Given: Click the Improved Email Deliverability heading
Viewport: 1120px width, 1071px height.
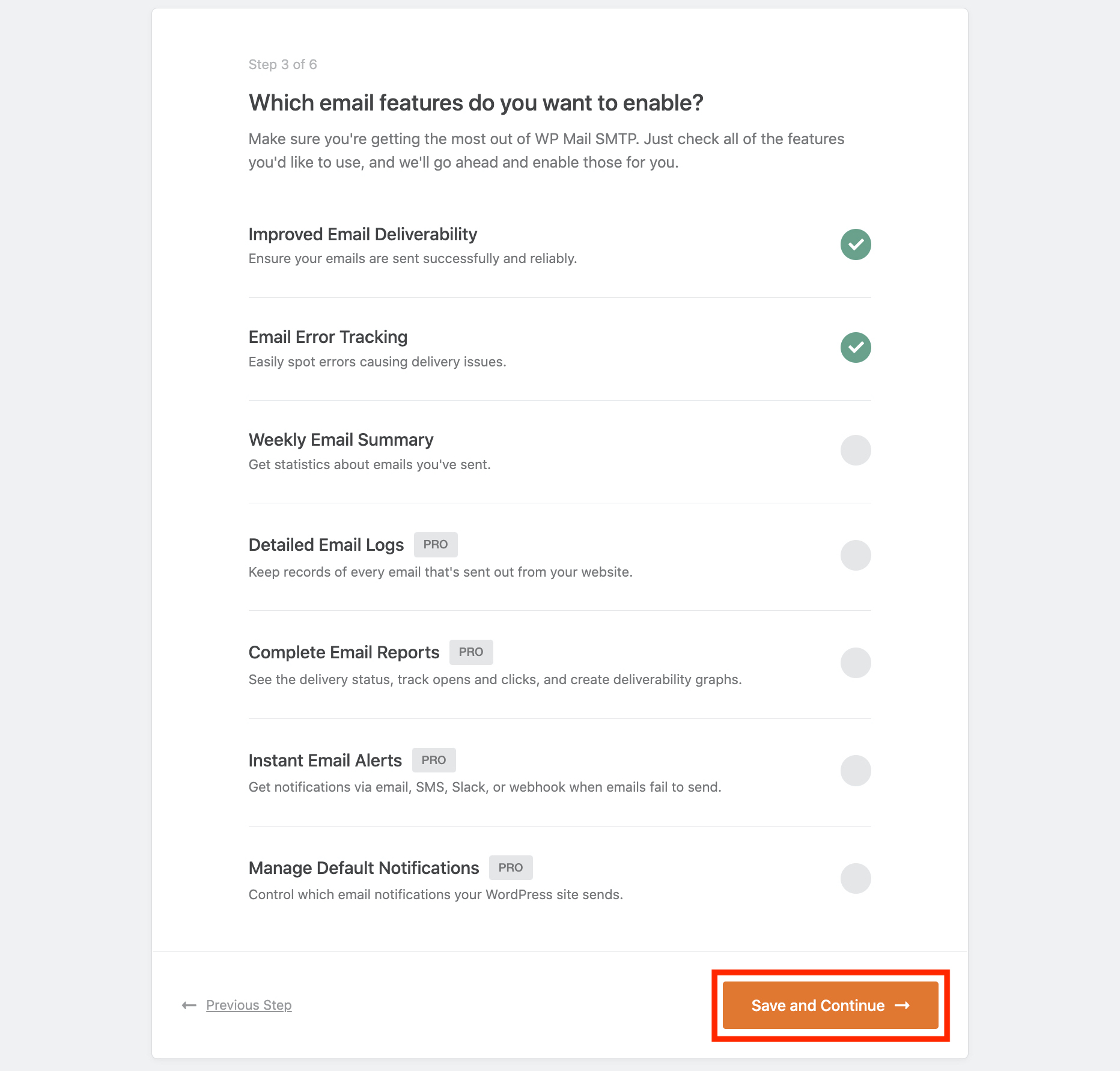Looking at the screenshot, I should (363, 234).
